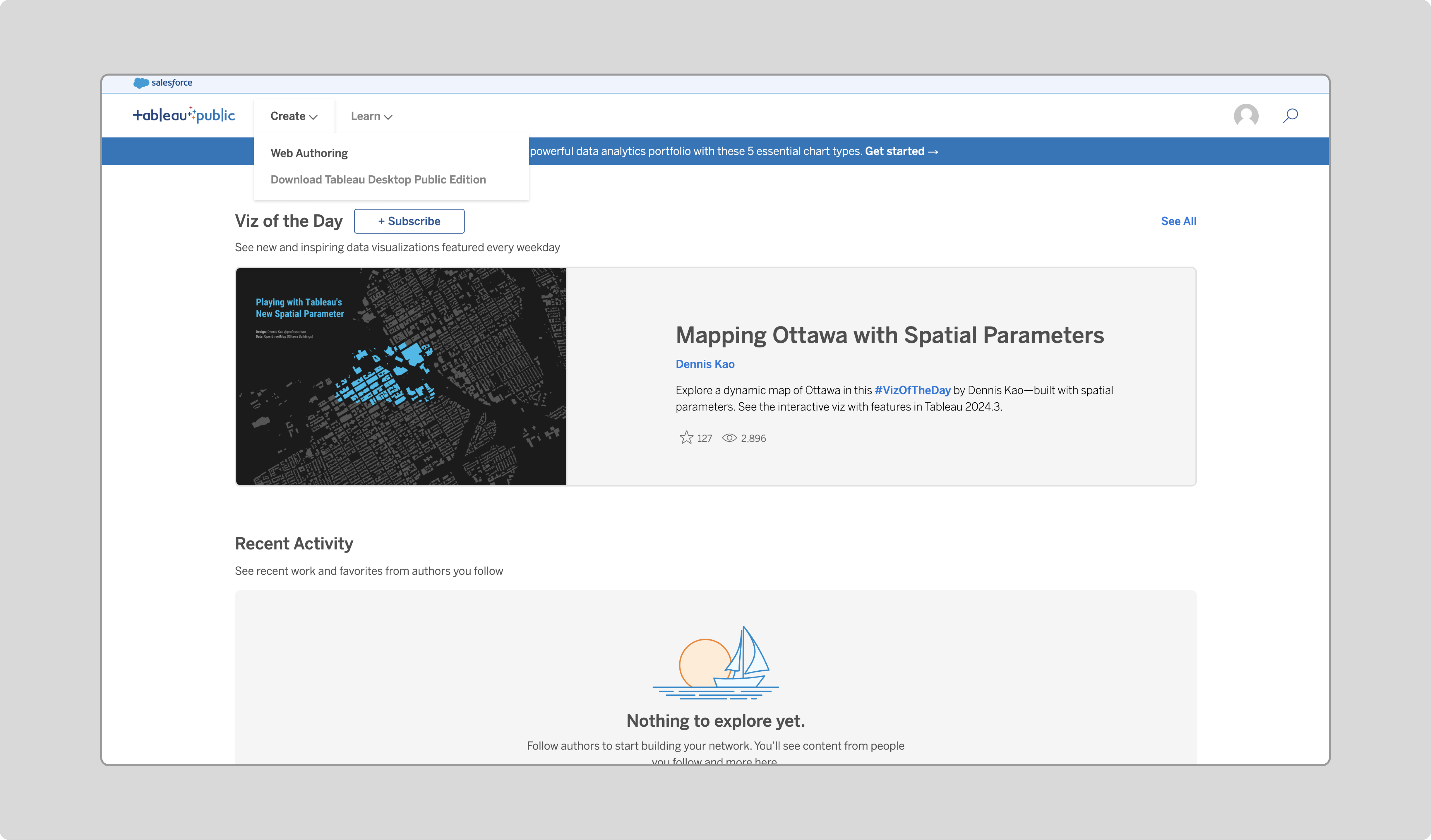Click the Get started banner link
The image size is (1431, 840).
pos(901,151)
